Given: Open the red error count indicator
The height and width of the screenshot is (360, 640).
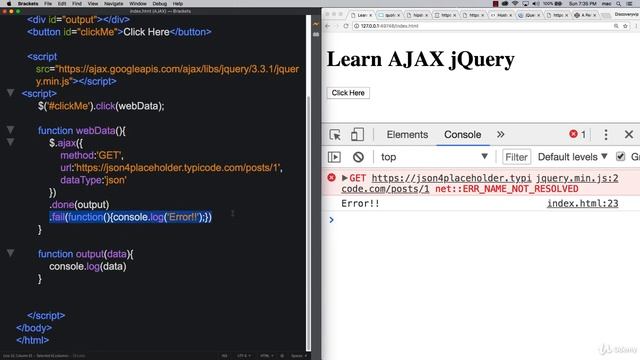Looking at the screenshot, I should click(578, 134).
